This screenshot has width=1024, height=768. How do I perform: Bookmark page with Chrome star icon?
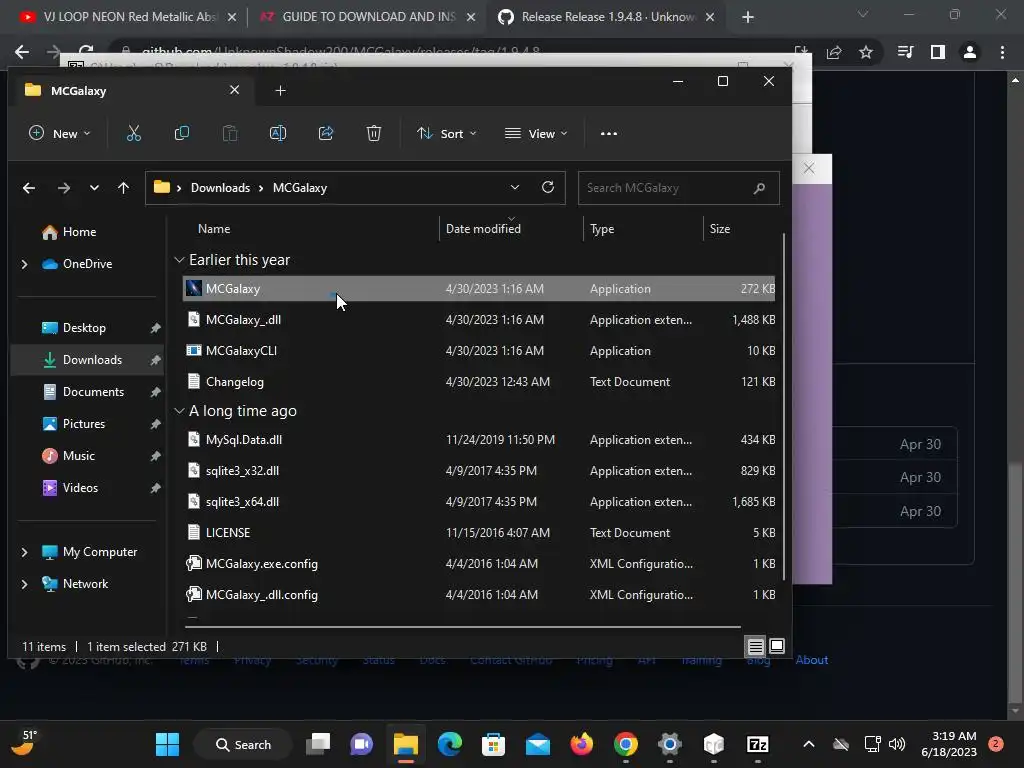[866, 52]
